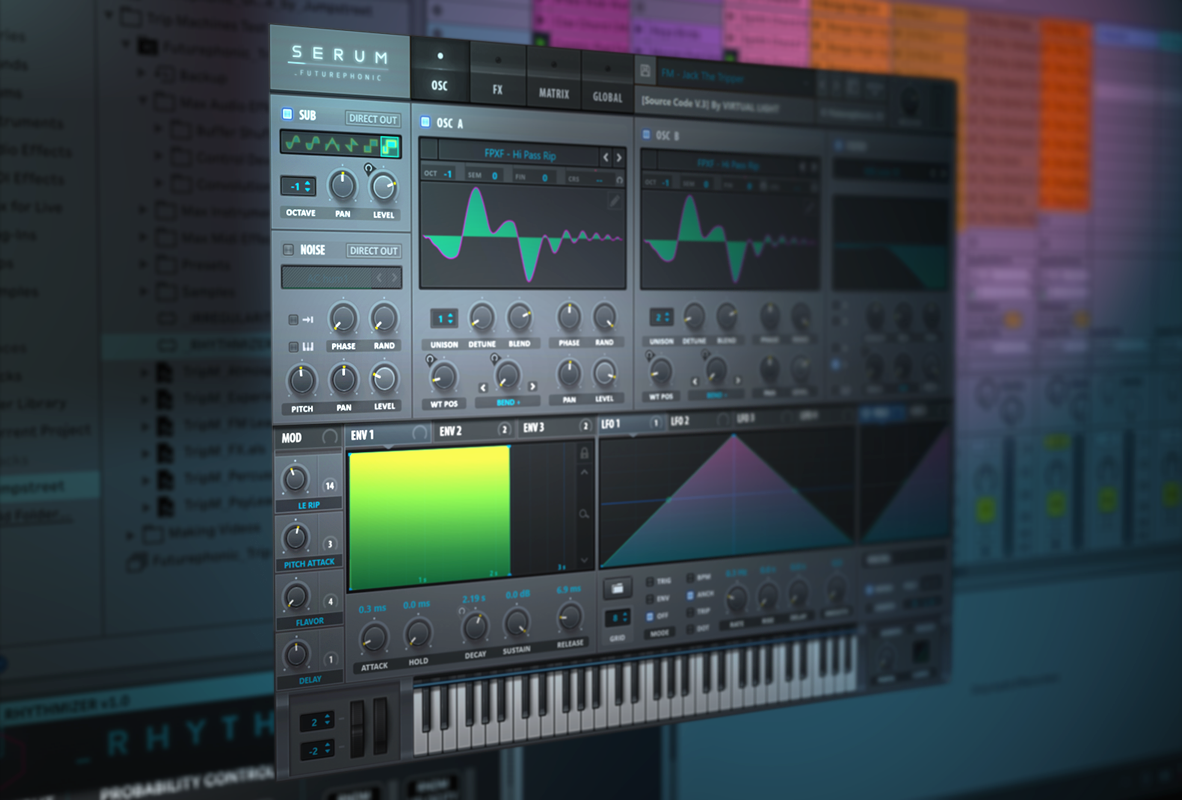Screen dimensions: 1182x800
Task: Click the envelope zoom magnifier icon
Action: coord(584,513)
